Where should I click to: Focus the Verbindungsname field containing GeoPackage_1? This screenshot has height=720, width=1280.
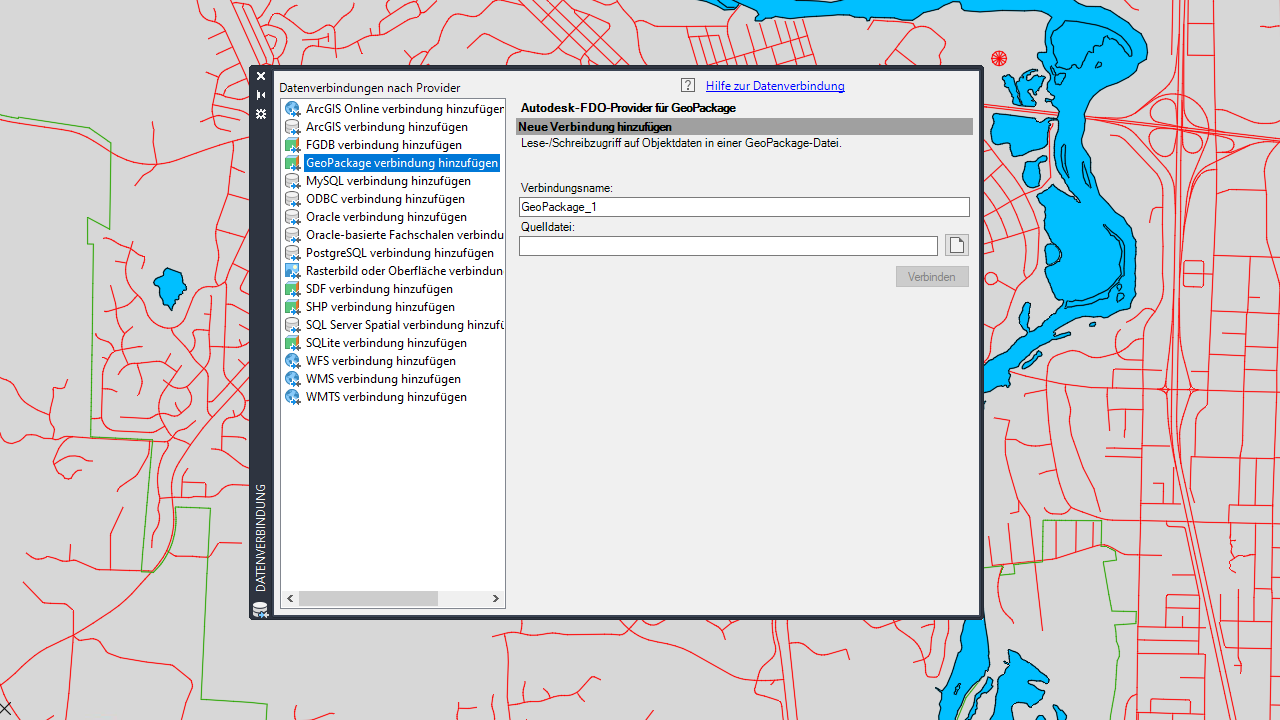744,207
